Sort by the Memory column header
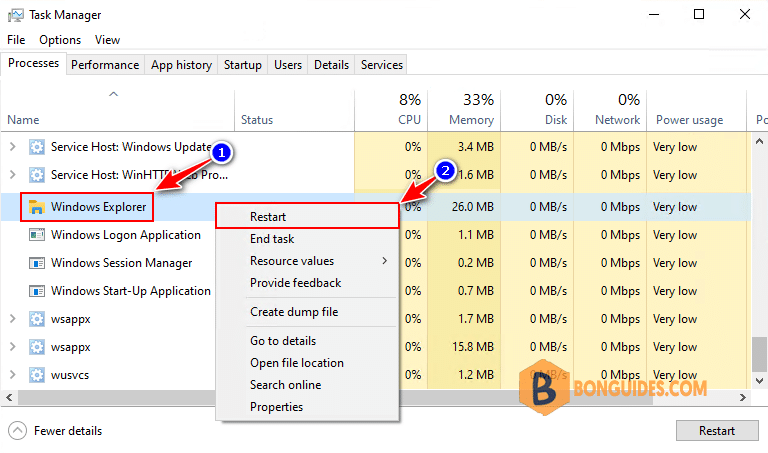The width and height of the screenshot is (768, 453). [x=464, y=111]
